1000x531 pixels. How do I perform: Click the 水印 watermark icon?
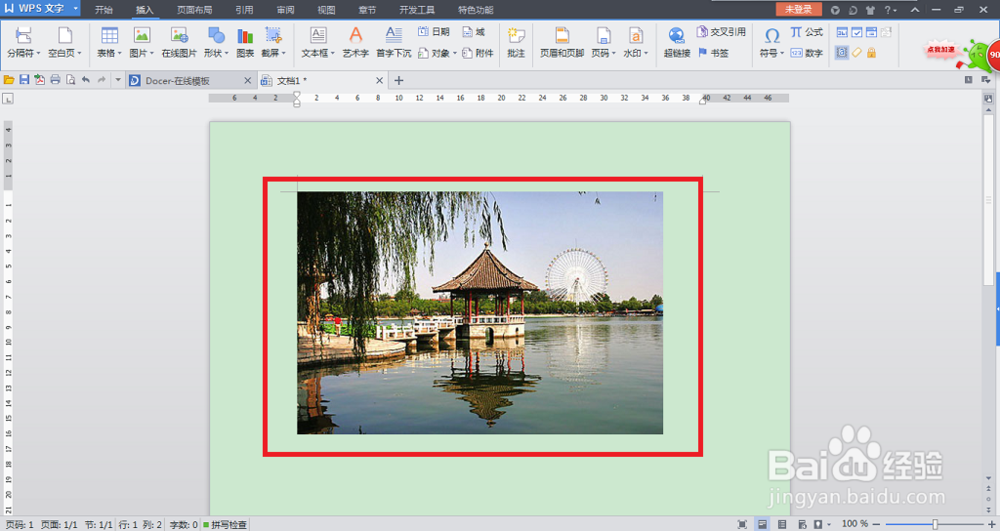click(x=635, y=36)
